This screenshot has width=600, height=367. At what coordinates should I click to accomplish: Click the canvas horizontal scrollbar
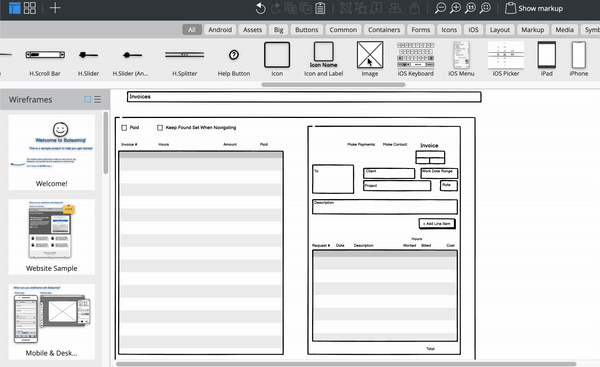(x=346, y=364)
